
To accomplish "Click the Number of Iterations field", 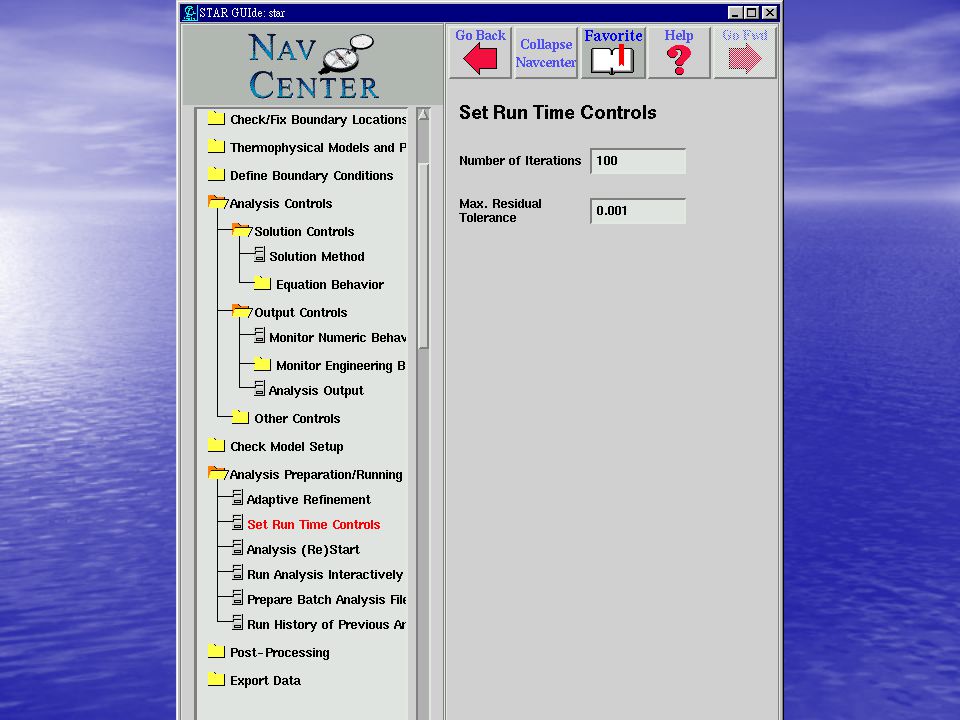I will 638,161.
